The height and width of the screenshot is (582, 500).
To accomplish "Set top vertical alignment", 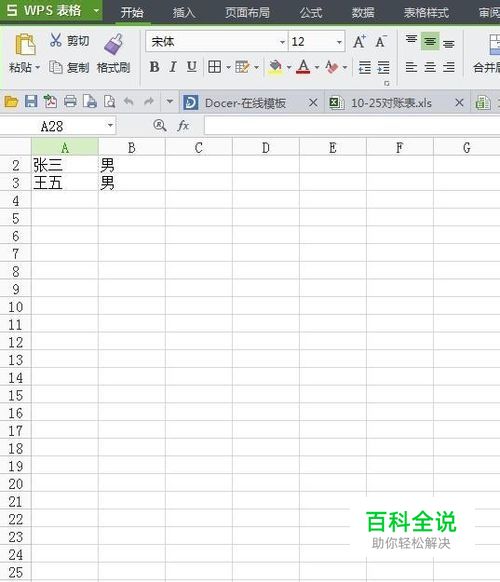I will click(x=411, y=39).
